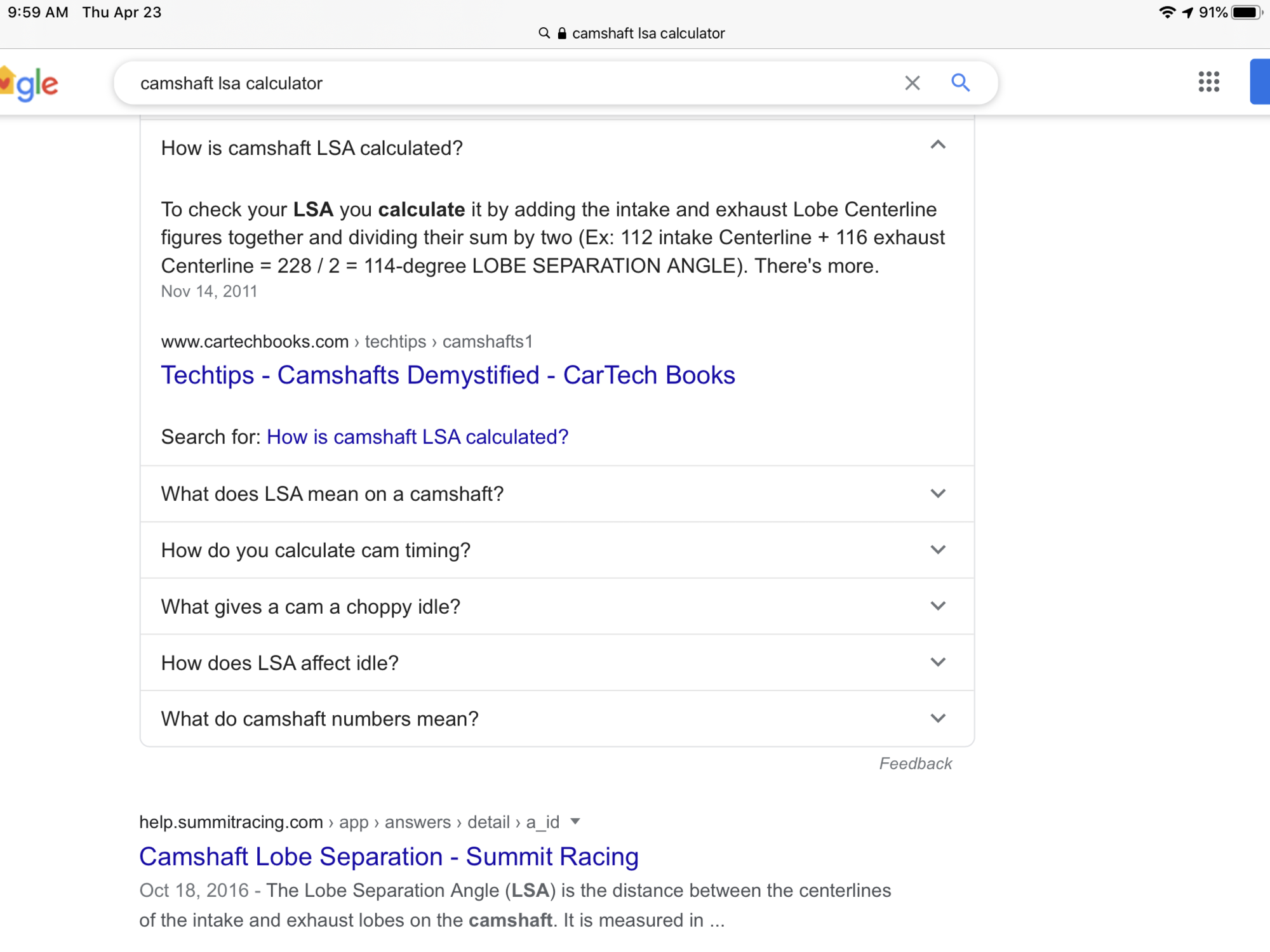This screenshot has height=952, width=1270.
Task: Expand 'How does LSA affect idle?'
Action: tap(939, 662)
